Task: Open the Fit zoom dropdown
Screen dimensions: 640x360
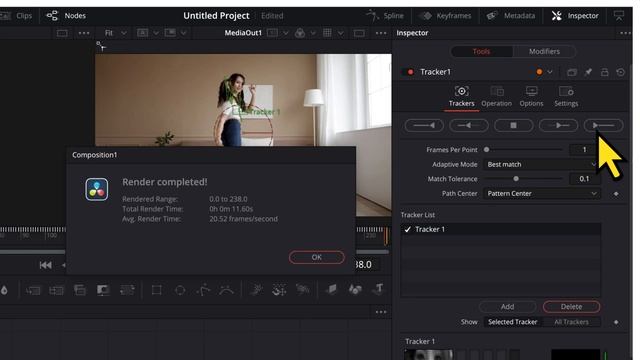Action: (x=115, y=33)
